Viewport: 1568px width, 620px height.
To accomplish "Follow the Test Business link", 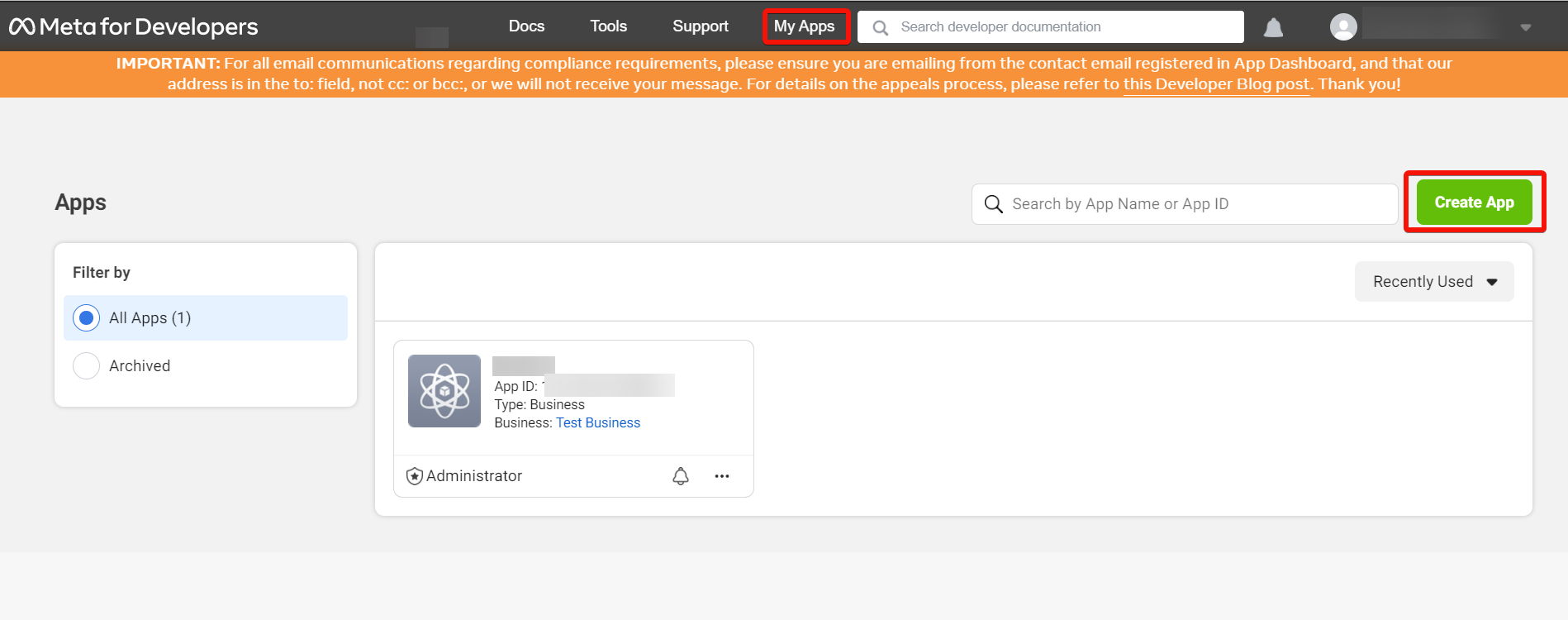I will 597,423.
